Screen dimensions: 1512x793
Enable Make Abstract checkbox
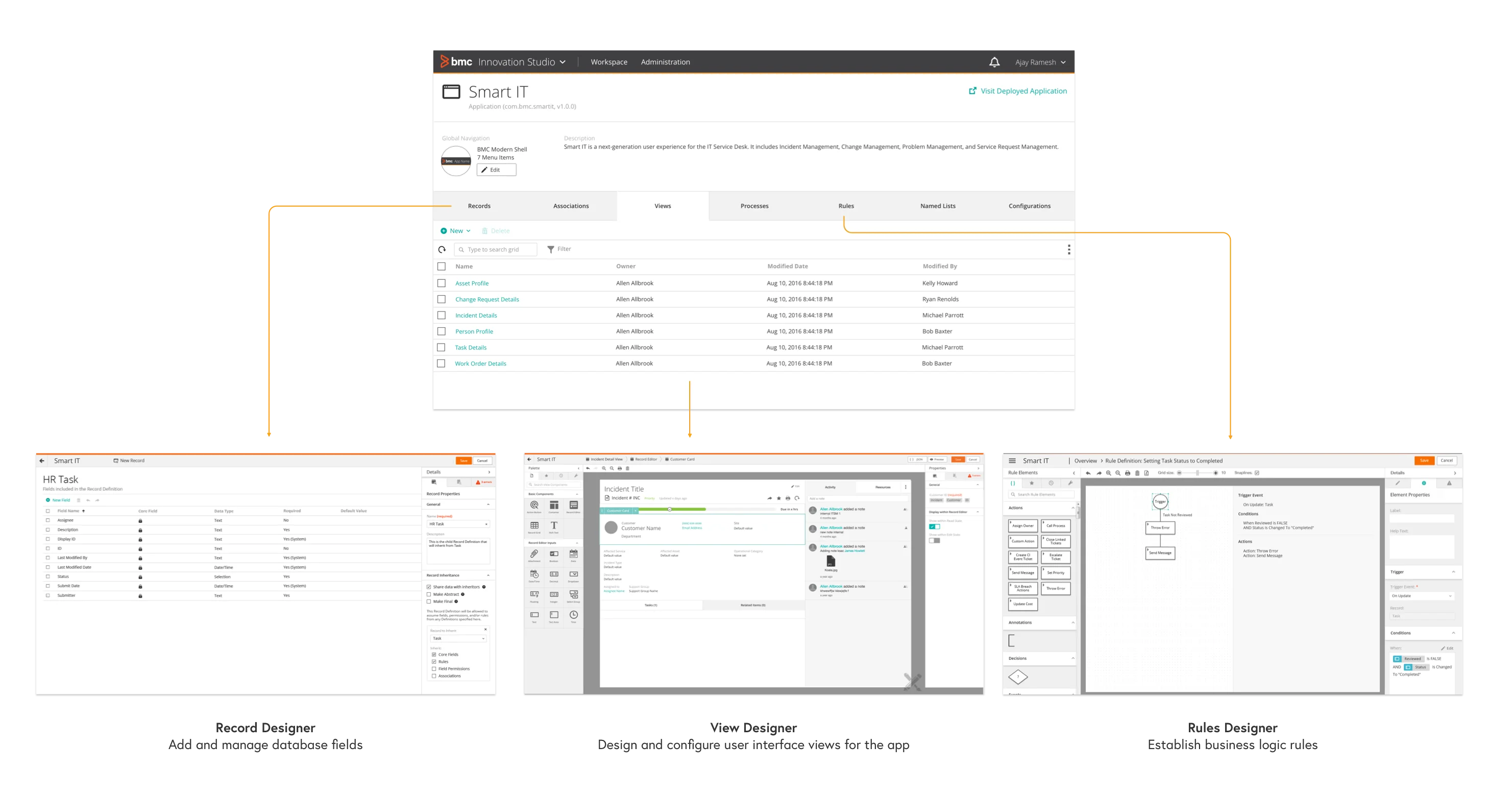coord(429,594)
